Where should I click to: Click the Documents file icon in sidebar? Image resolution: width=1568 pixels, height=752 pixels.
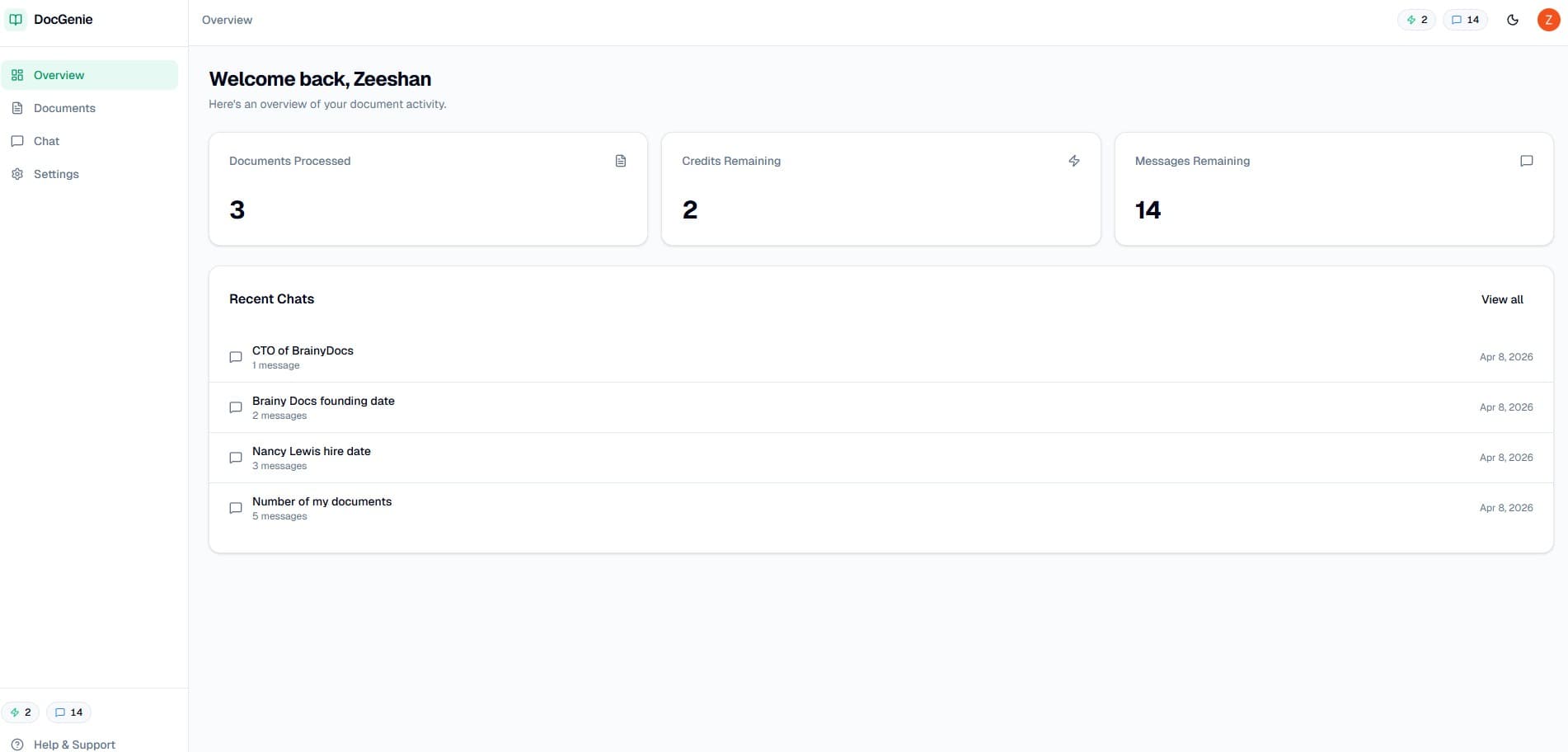(17, 108)
